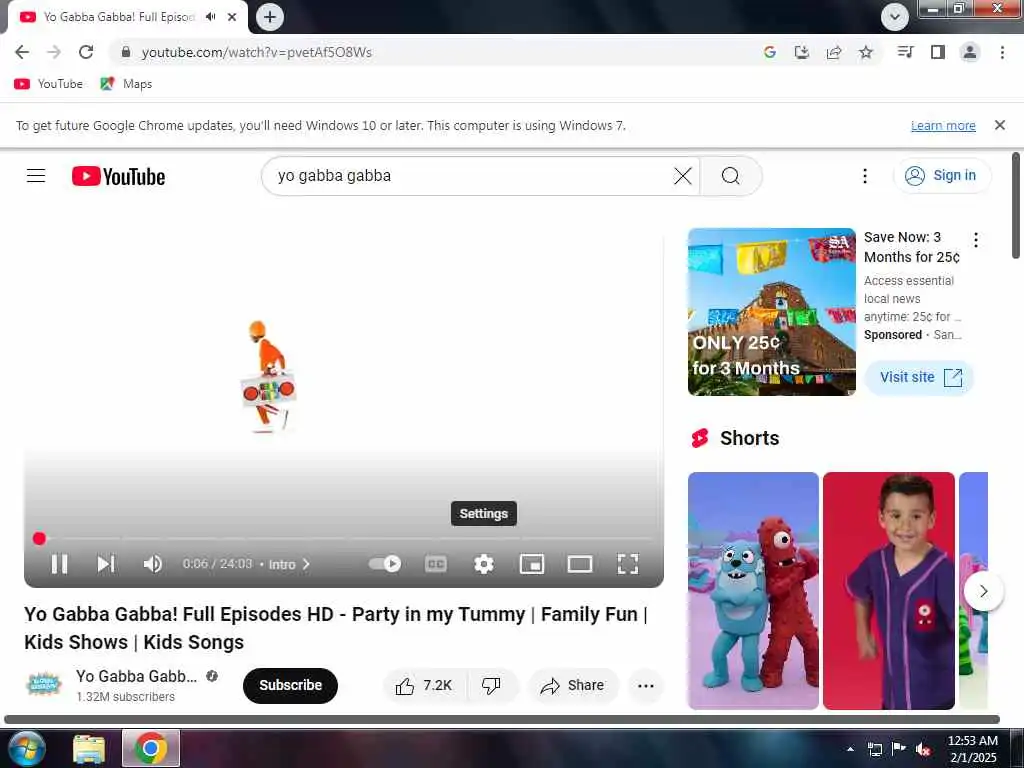1024x768 pixels.
Task: Click the Sign in button
Action: point(942,176)
